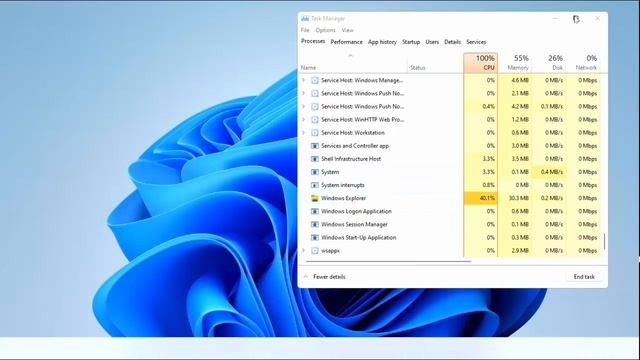Expand Service Host: Windows Manage... row
Viewport: 640px width, 360px height.
(x=303, y=80)
